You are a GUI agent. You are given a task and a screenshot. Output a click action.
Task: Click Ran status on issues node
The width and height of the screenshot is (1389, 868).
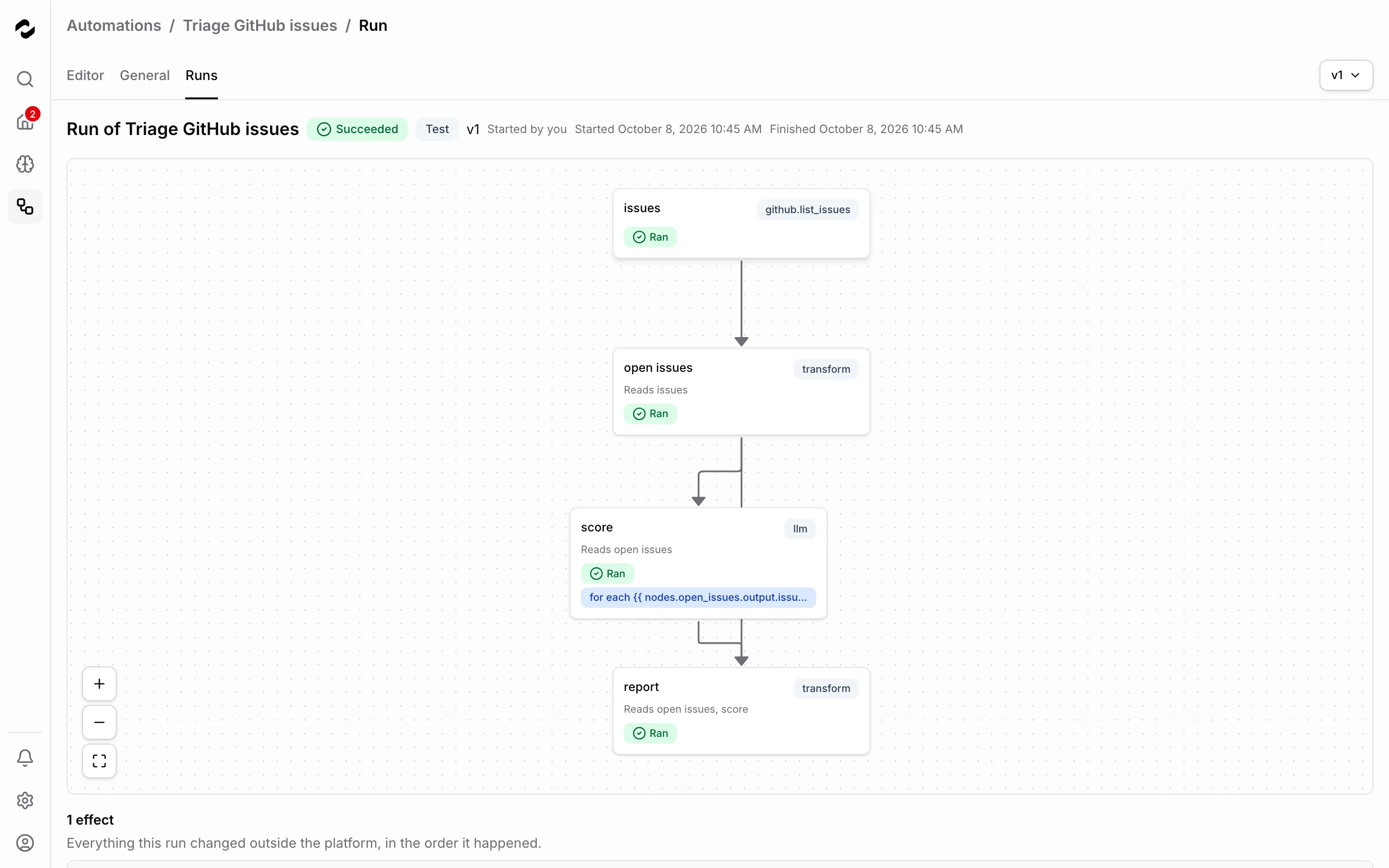650,237
